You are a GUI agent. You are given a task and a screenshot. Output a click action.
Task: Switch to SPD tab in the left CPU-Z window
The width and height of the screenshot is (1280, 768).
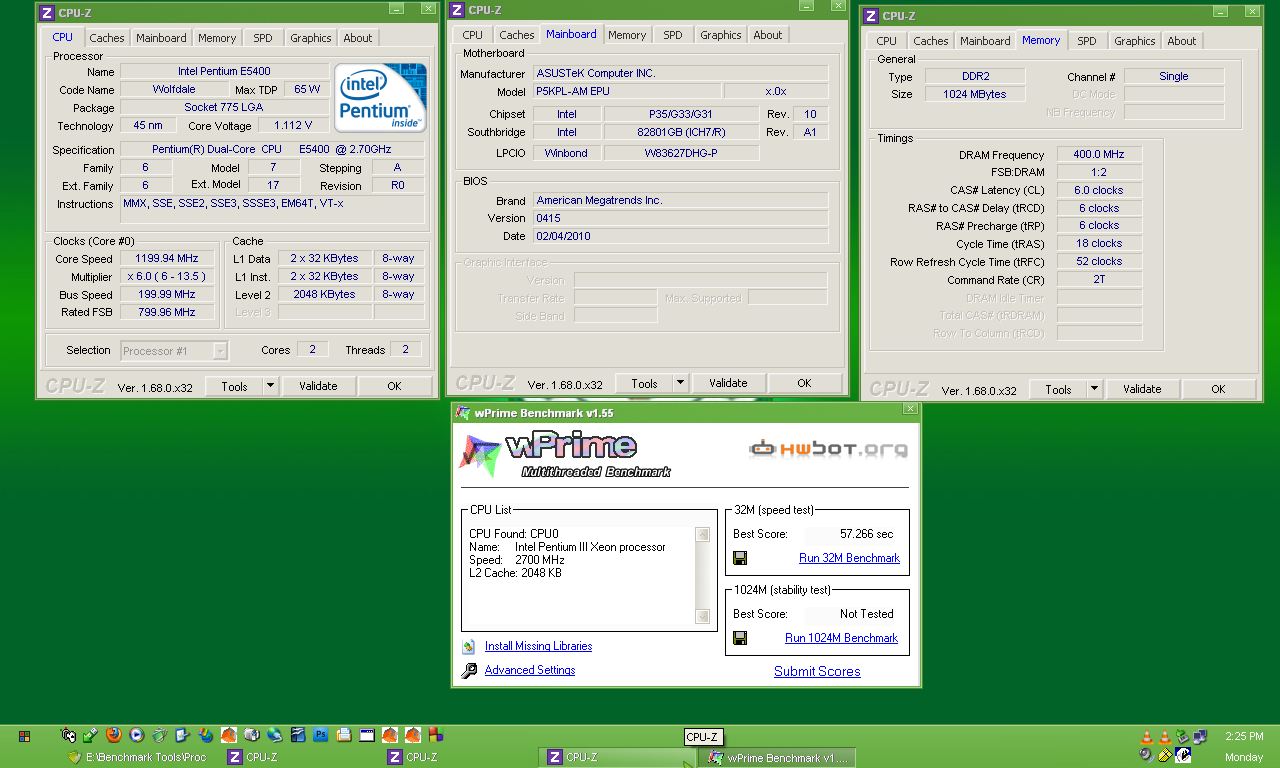pos(262,38)
